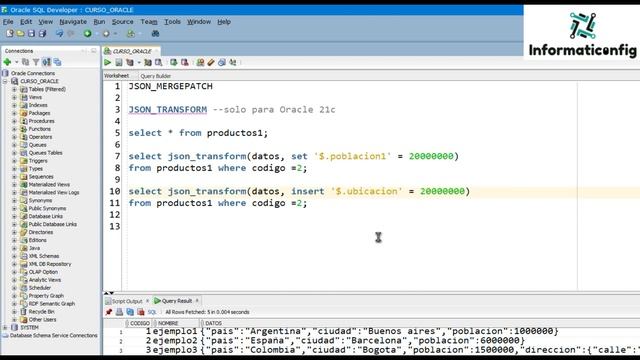Select Packages in the connection tree
640x360 pixels.
[x=39, y=113]
